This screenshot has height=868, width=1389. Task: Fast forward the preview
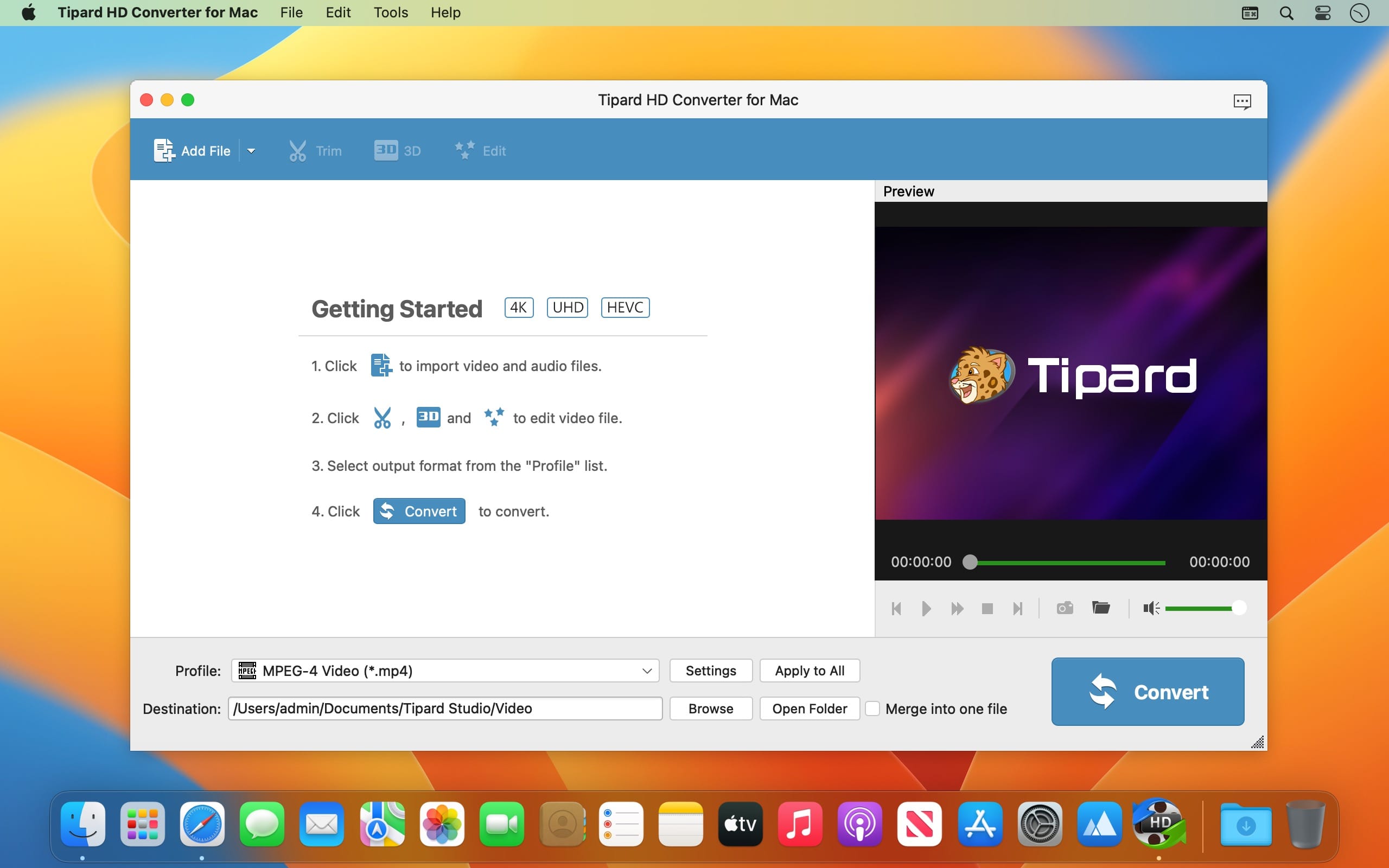point(957,609)
